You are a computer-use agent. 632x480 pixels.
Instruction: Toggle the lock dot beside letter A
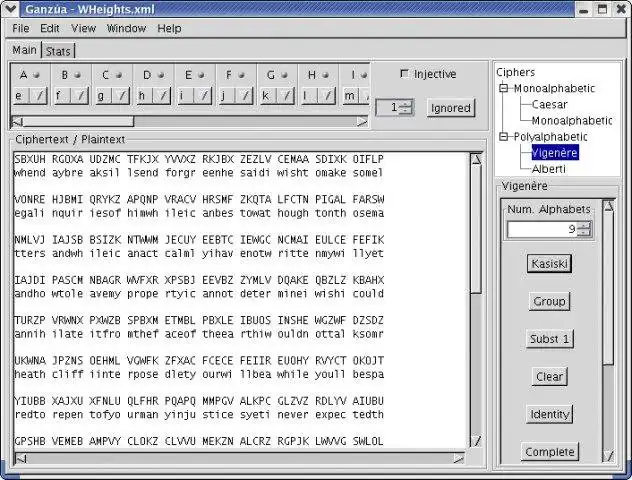(x=37, y=75)
